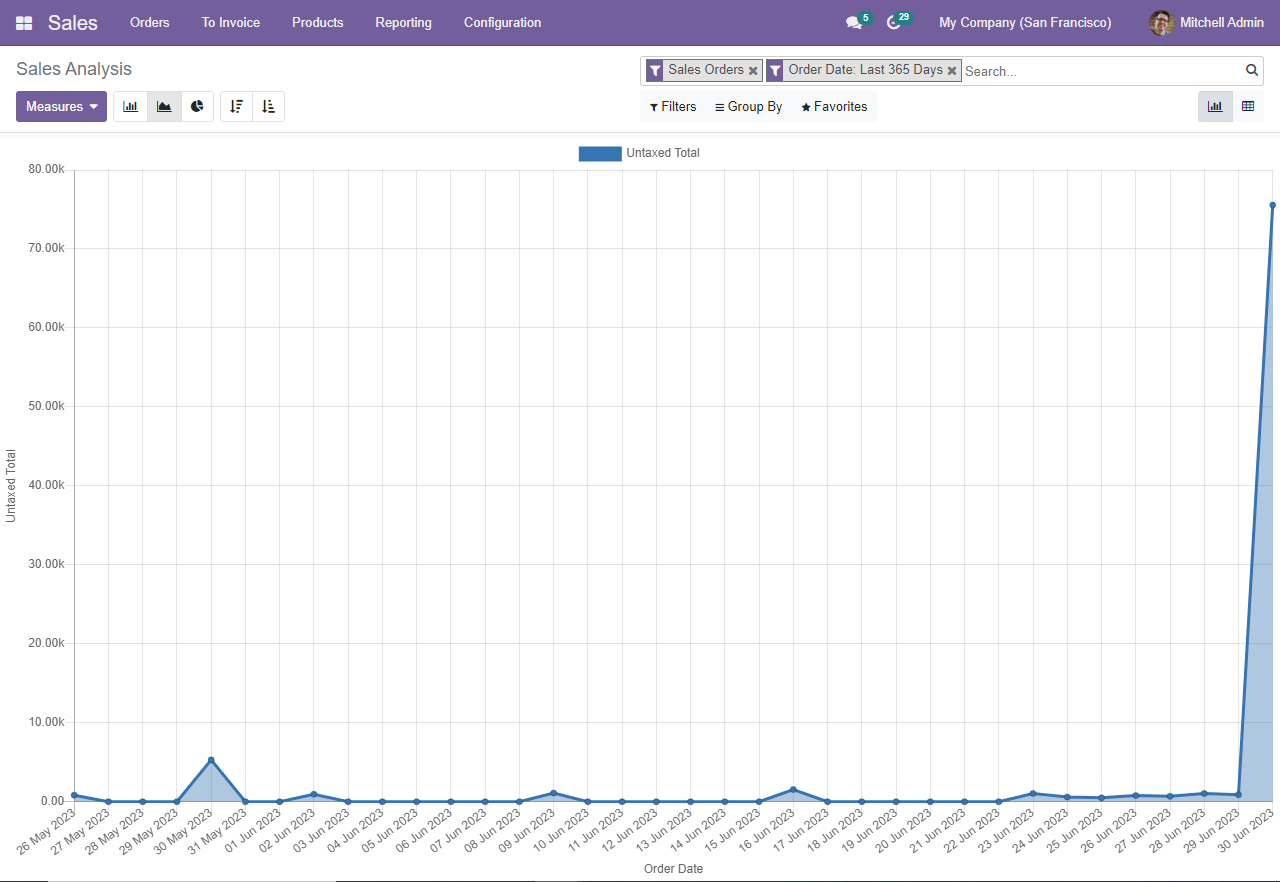Go to the Sales app home
This screenshot has height=882, width=1280.
pos(73,23)
